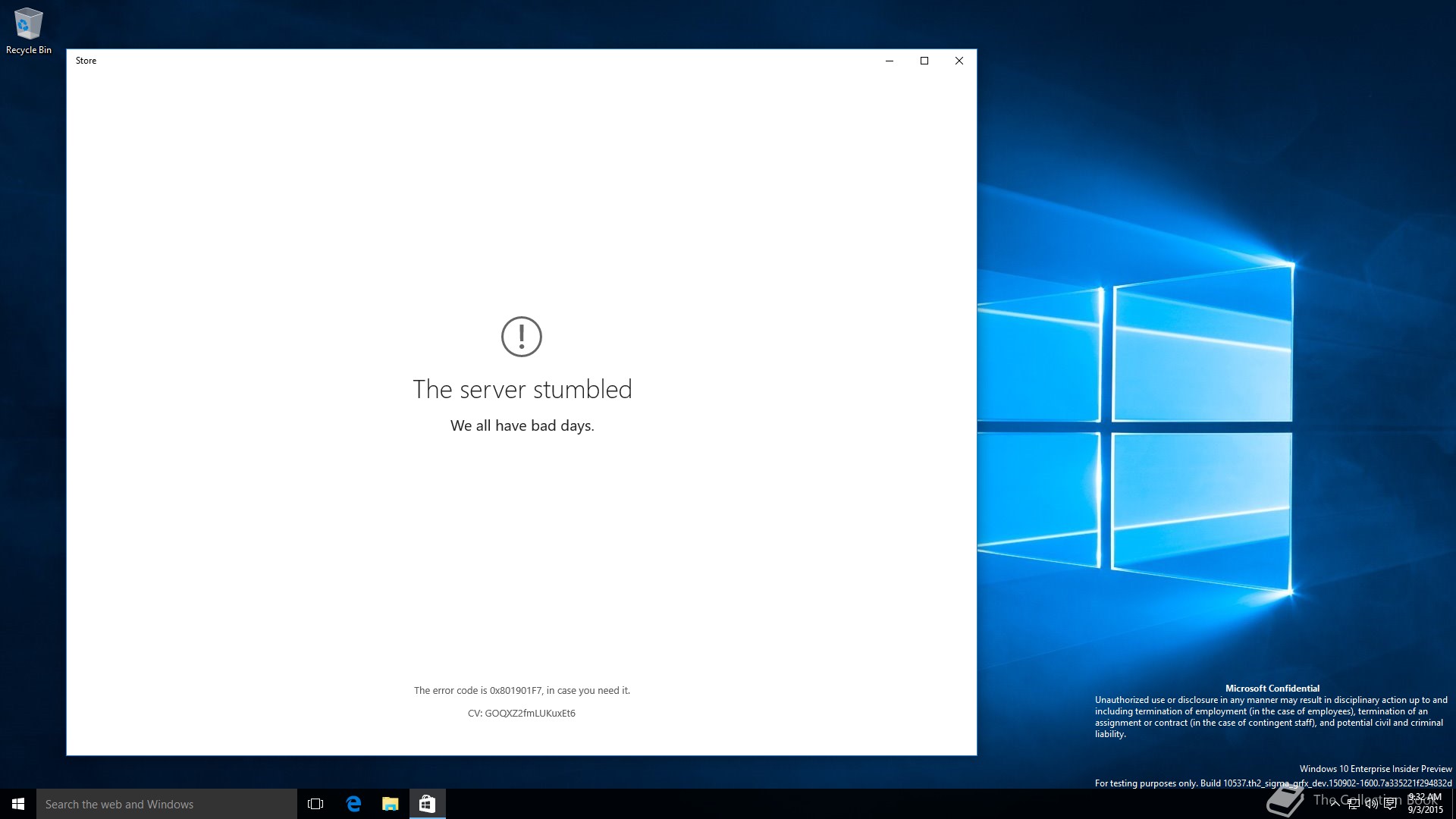Image resolution: width=1456 pixels, height=819 pixels.
Task: Click the exclamation mark error icon
Action: click(x=522, y=337)
